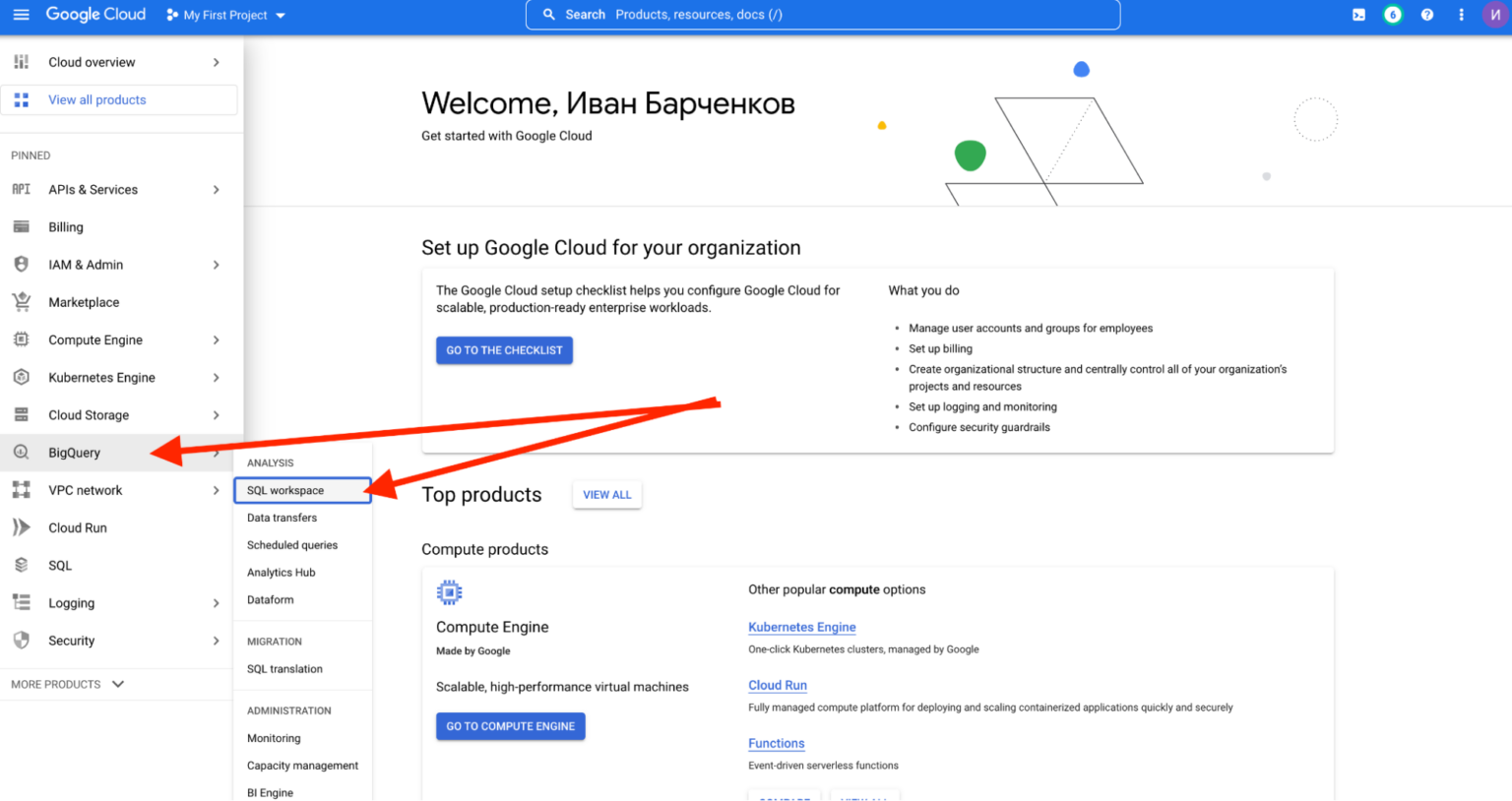Expand the VPC network submenu arrow
1512x801 pixels.
click(217, 490)
